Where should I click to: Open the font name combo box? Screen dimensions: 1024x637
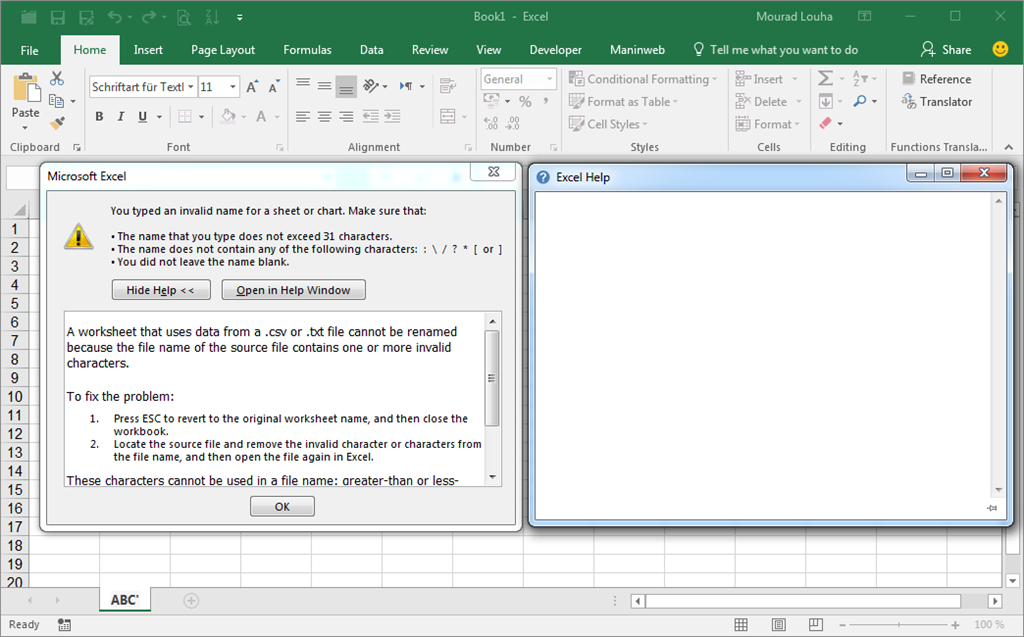tap(142, 87)
